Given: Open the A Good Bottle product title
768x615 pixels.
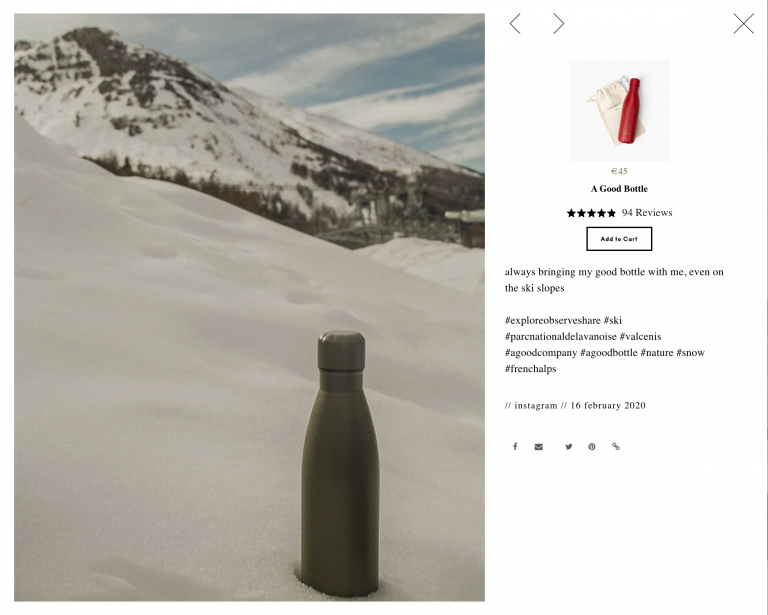Looking at the screenshot, I should [x=619, y=189].
